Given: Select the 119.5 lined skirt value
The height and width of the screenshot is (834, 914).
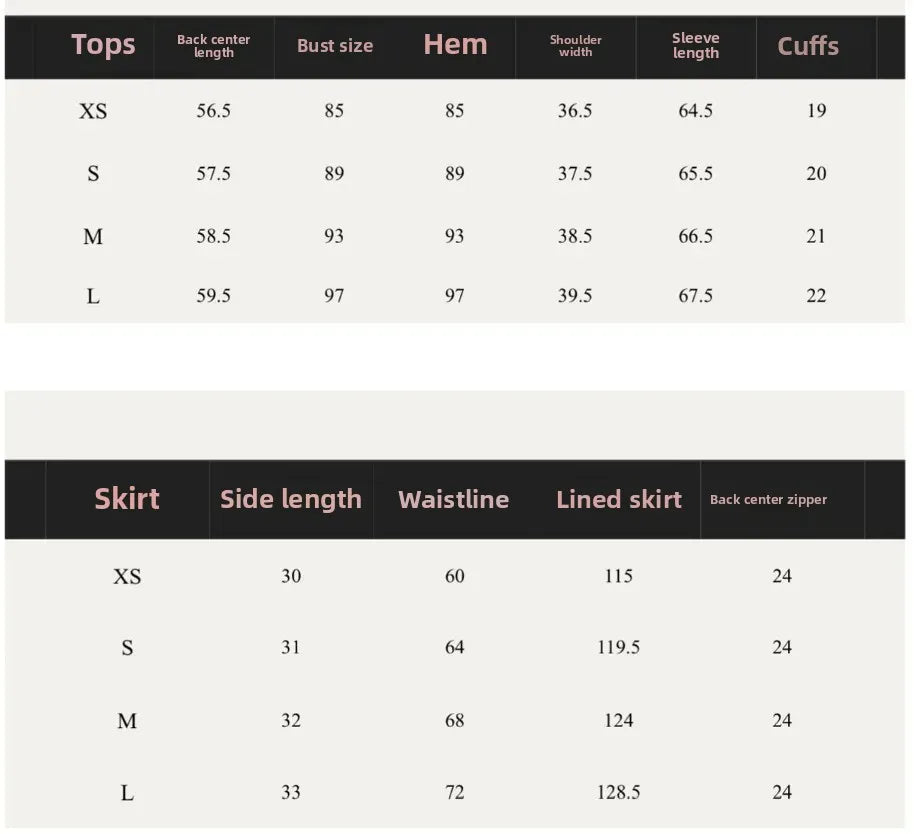Looking at the screenshot, I should pos(618,647).
